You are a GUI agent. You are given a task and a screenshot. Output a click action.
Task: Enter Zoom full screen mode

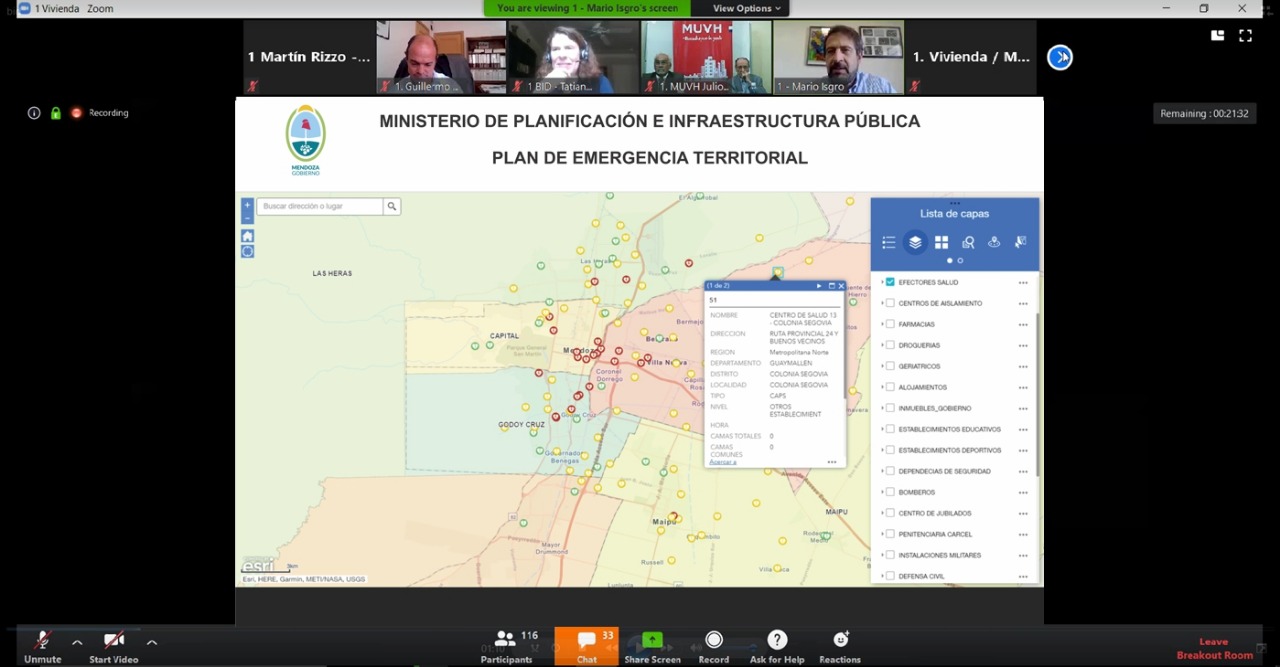point(1245,35)
